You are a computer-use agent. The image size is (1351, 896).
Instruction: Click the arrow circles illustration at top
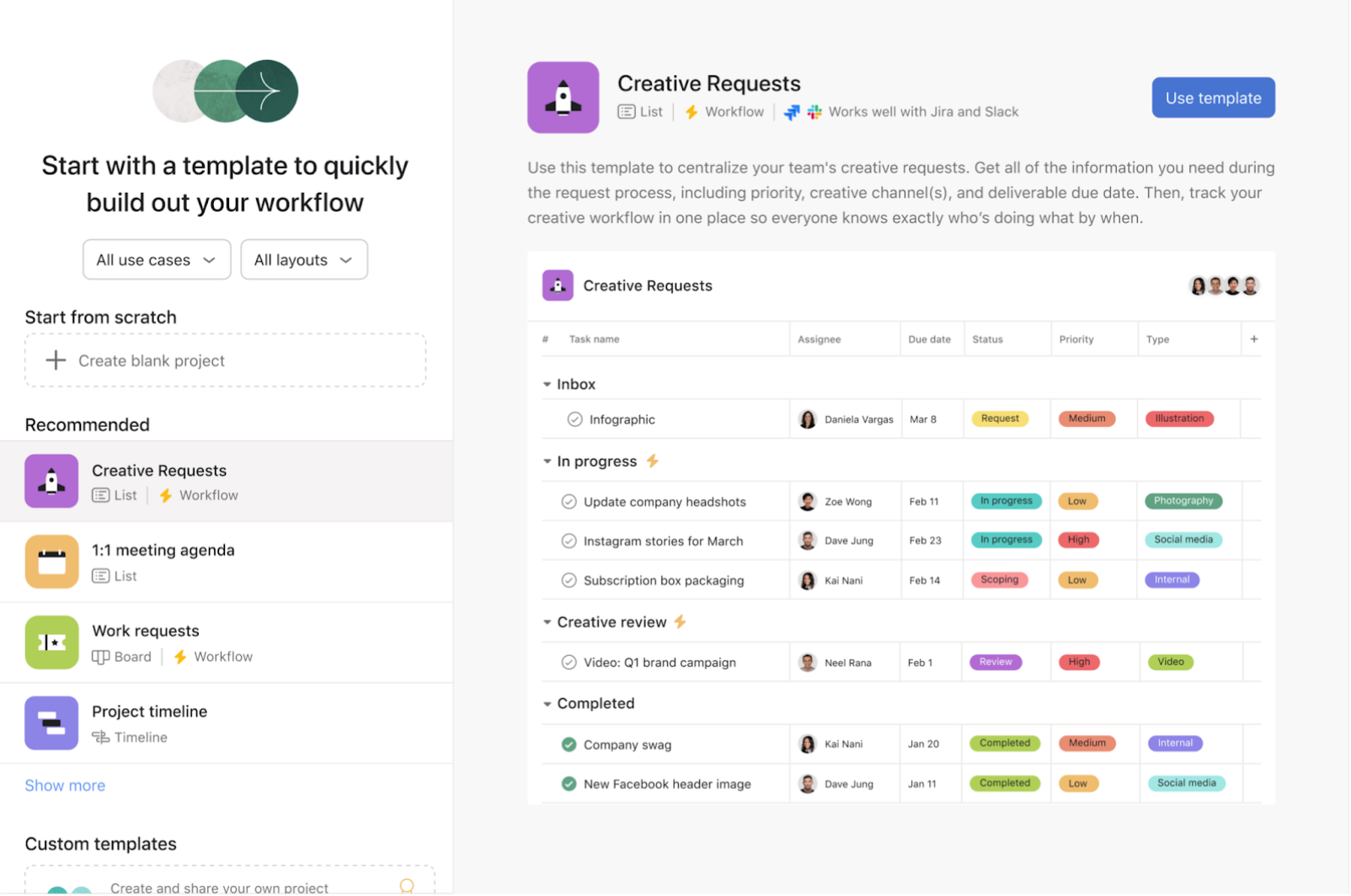click(x=226, y=91)
